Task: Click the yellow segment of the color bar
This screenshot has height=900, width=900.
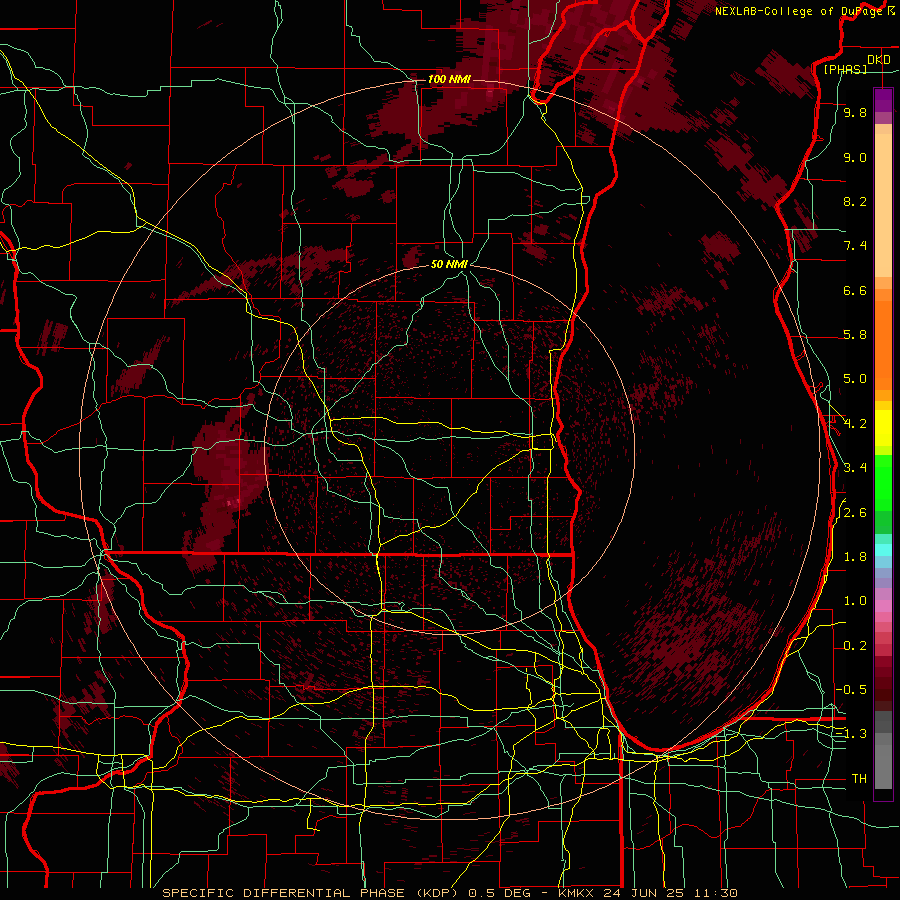Action: pos(883,428)
